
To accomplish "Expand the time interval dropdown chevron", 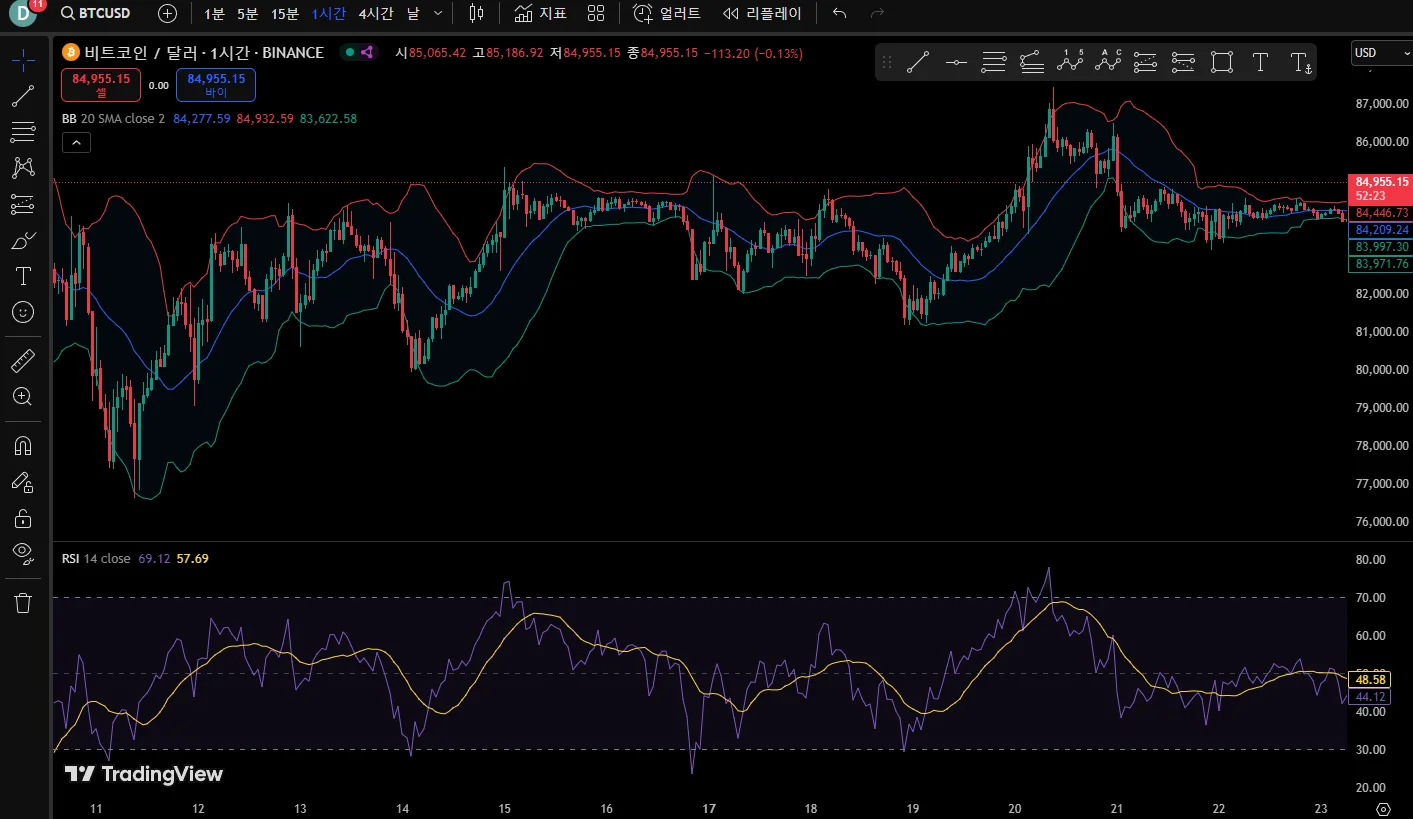I will click(x=437, y=14).
